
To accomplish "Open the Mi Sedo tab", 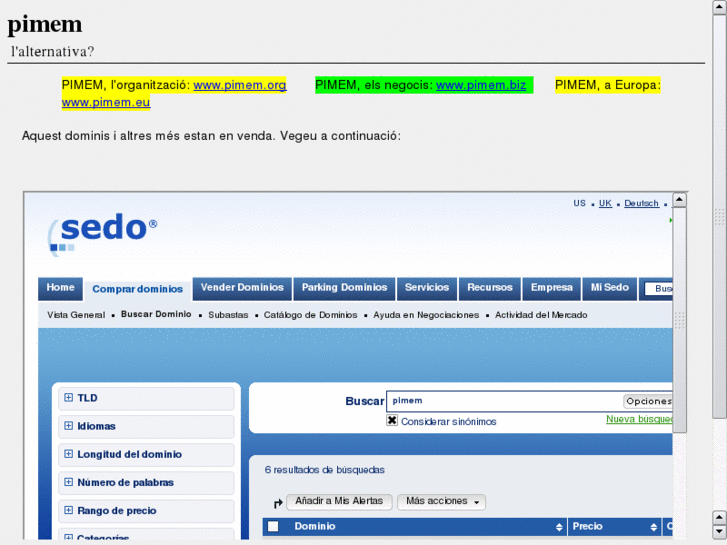I will [x=610, y=288].
